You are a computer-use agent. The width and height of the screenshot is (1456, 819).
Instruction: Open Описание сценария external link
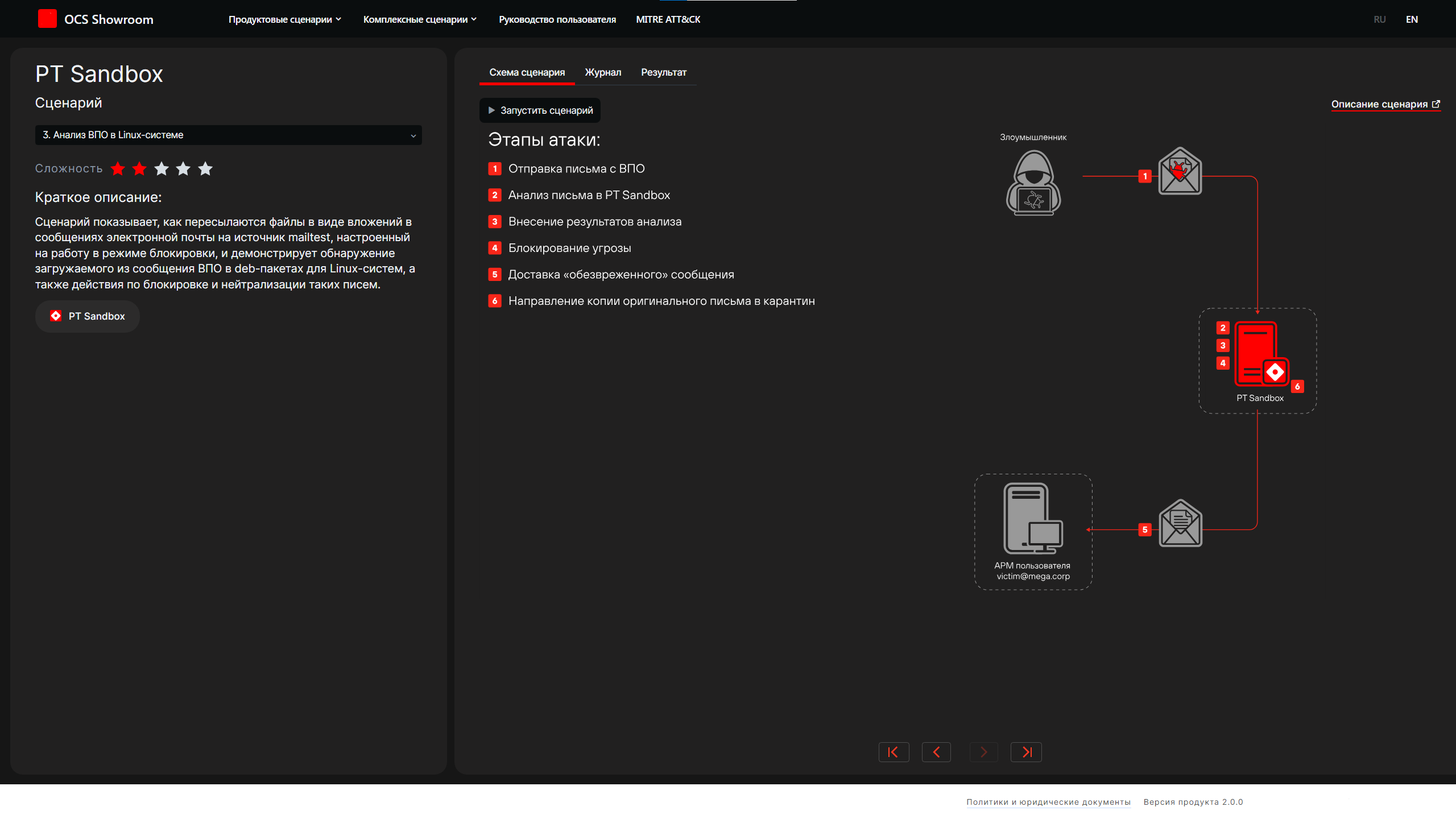[1385, 104]
